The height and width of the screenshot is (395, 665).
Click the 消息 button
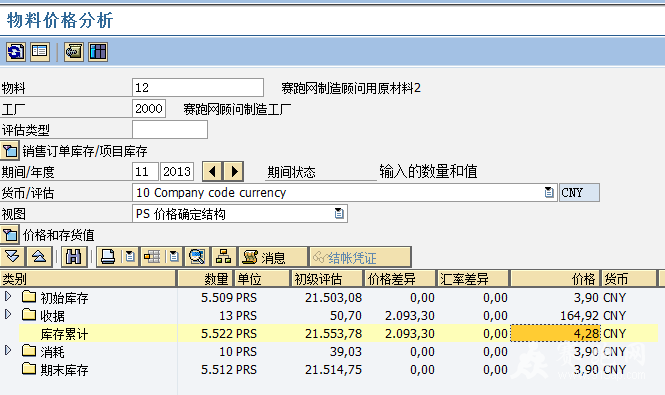[273, 257]
